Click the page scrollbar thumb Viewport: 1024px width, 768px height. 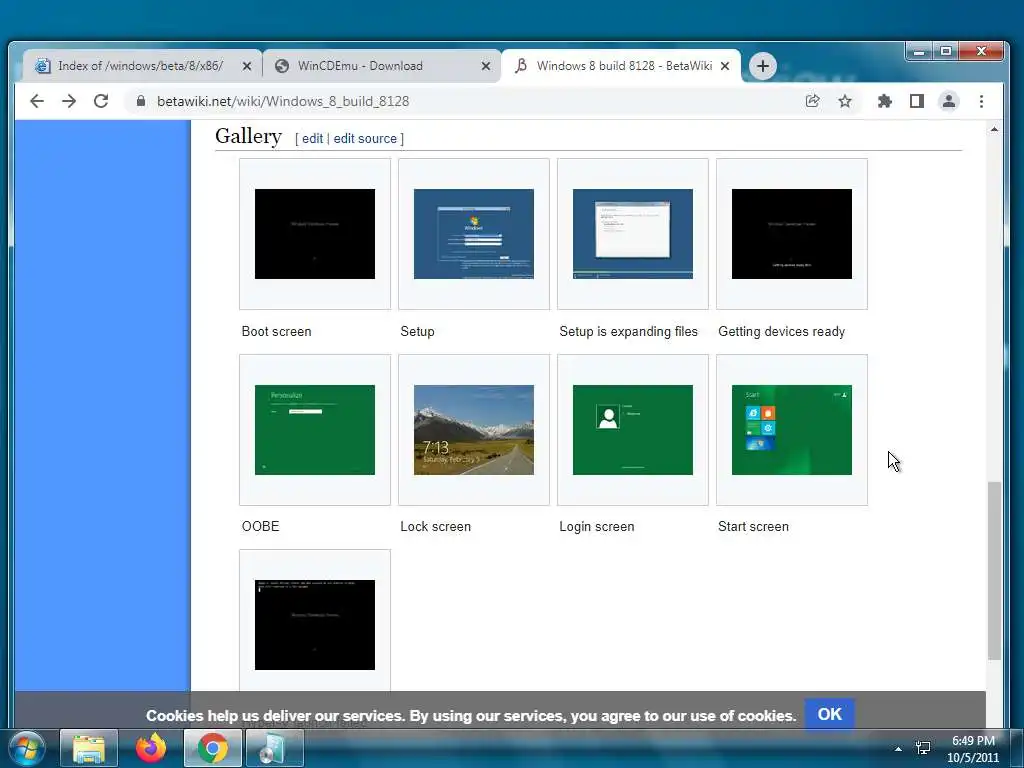994,571
